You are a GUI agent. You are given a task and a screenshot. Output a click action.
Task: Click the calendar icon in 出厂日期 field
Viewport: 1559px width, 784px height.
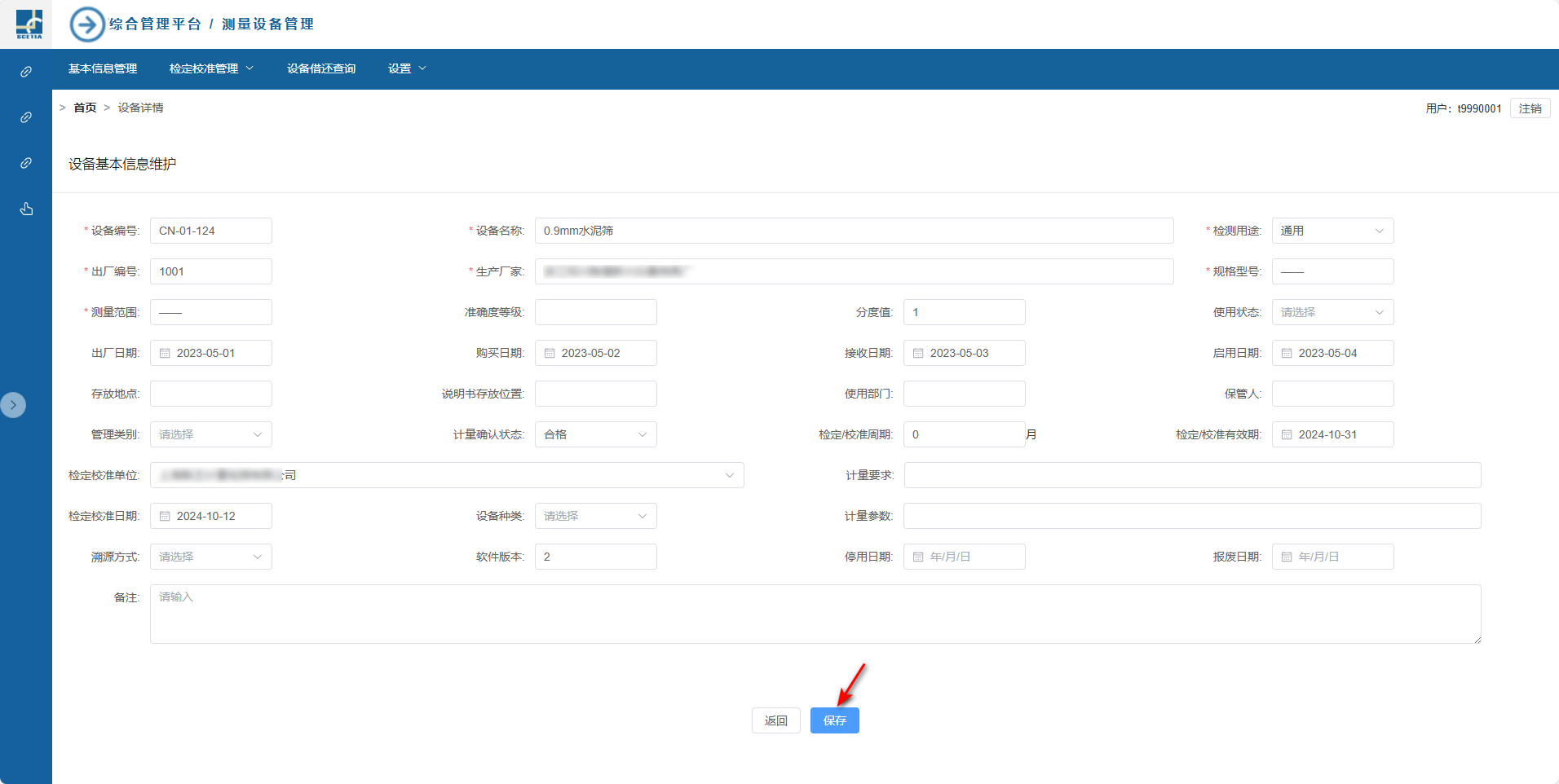click(x=165, y=354)
